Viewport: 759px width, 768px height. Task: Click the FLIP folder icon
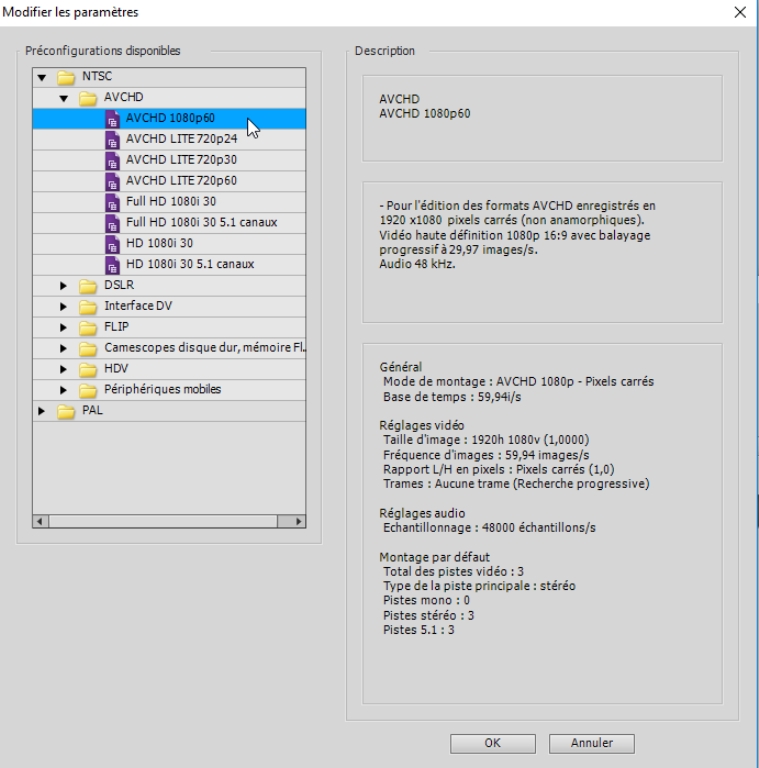point(88,328)
